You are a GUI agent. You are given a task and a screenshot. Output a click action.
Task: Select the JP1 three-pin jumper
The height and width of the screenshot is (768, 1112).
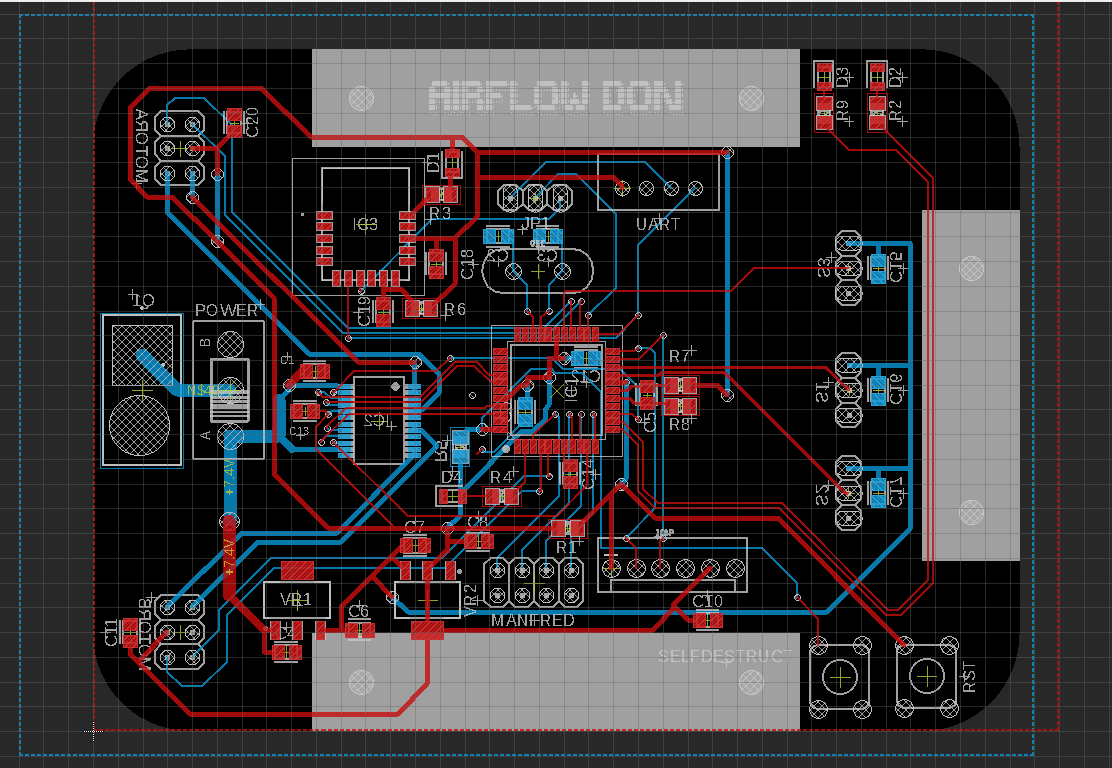click(534, 197)
